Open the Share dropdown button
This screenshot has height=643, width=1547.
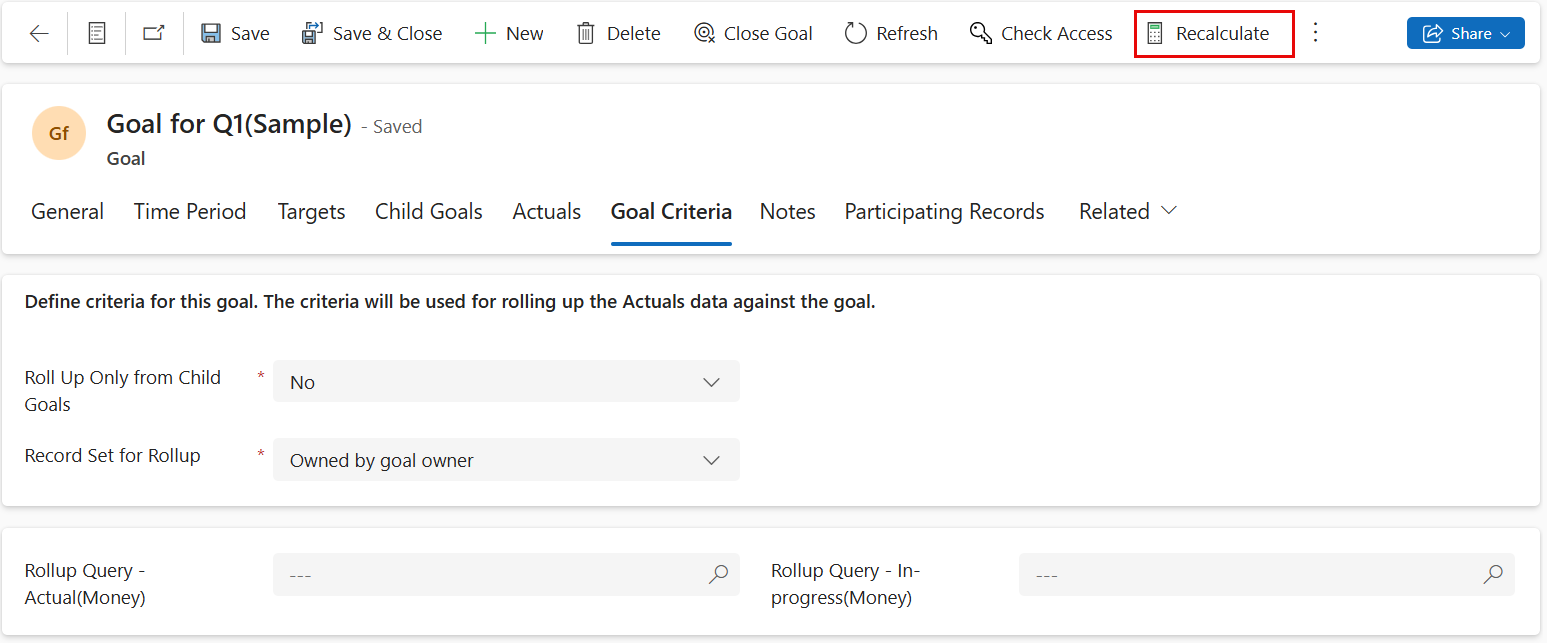click(x=1466, y=33)
